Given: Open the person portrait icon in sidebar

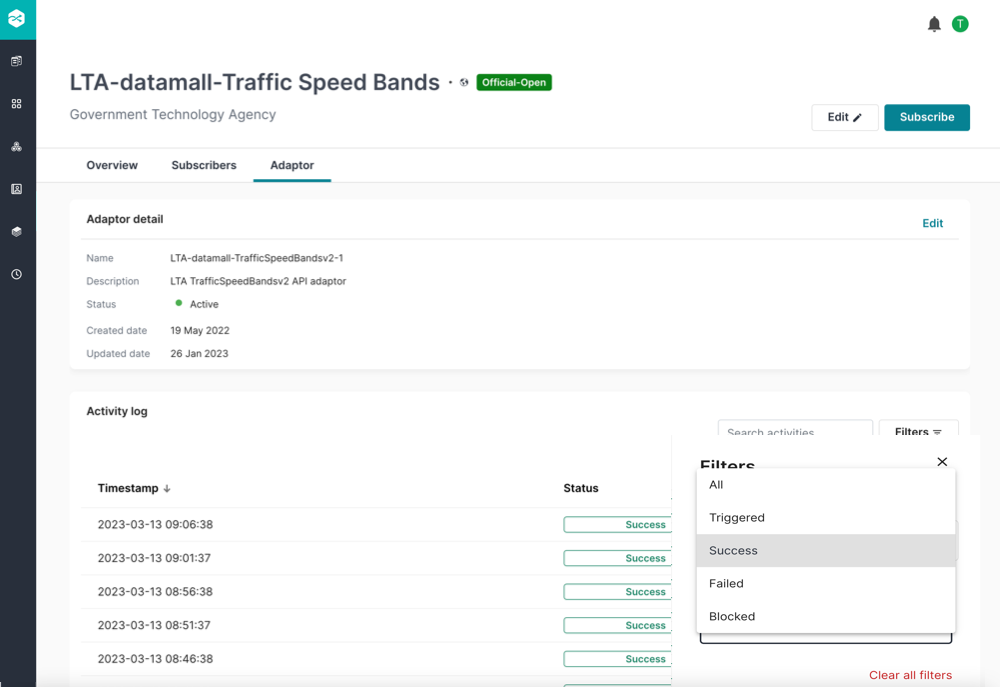Looking at the screenshot, I should pos(17,189).
